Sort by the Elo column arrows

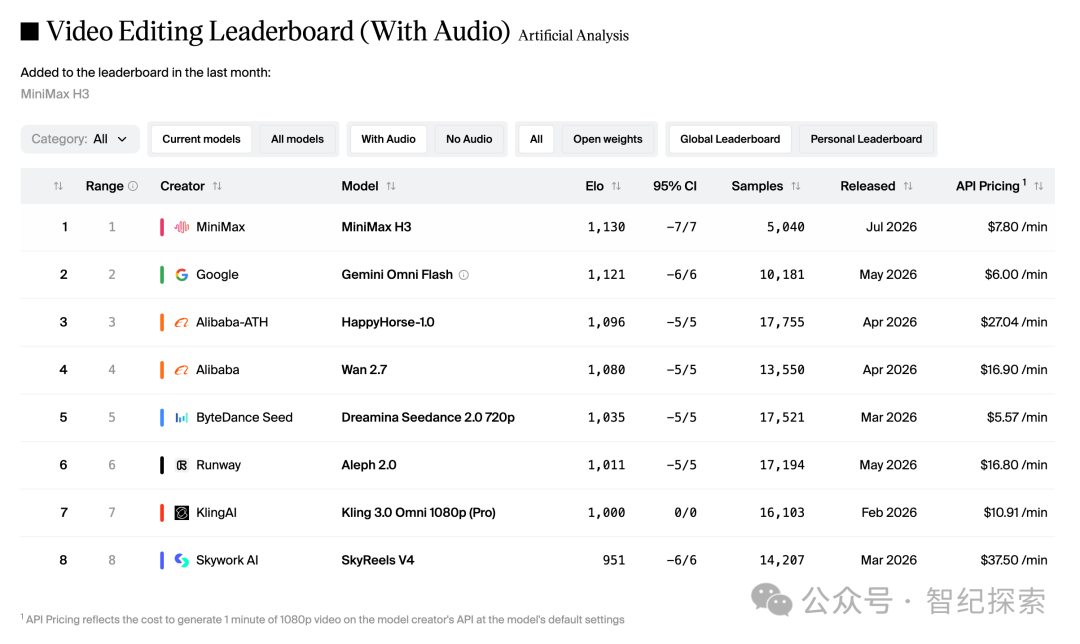[616, 186]
